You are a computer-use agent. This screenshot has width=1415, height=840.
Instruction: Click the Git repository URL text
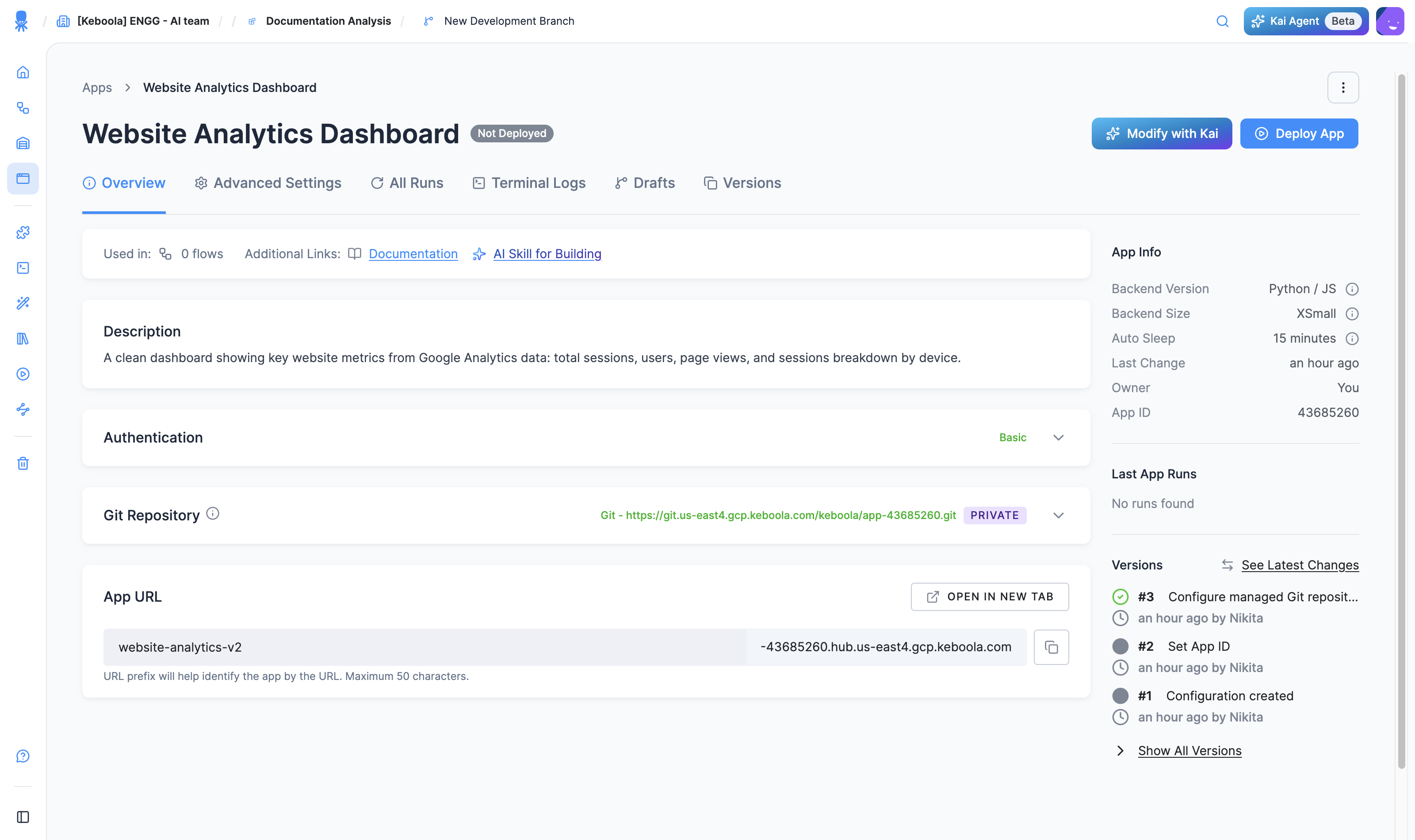[778, 515]
